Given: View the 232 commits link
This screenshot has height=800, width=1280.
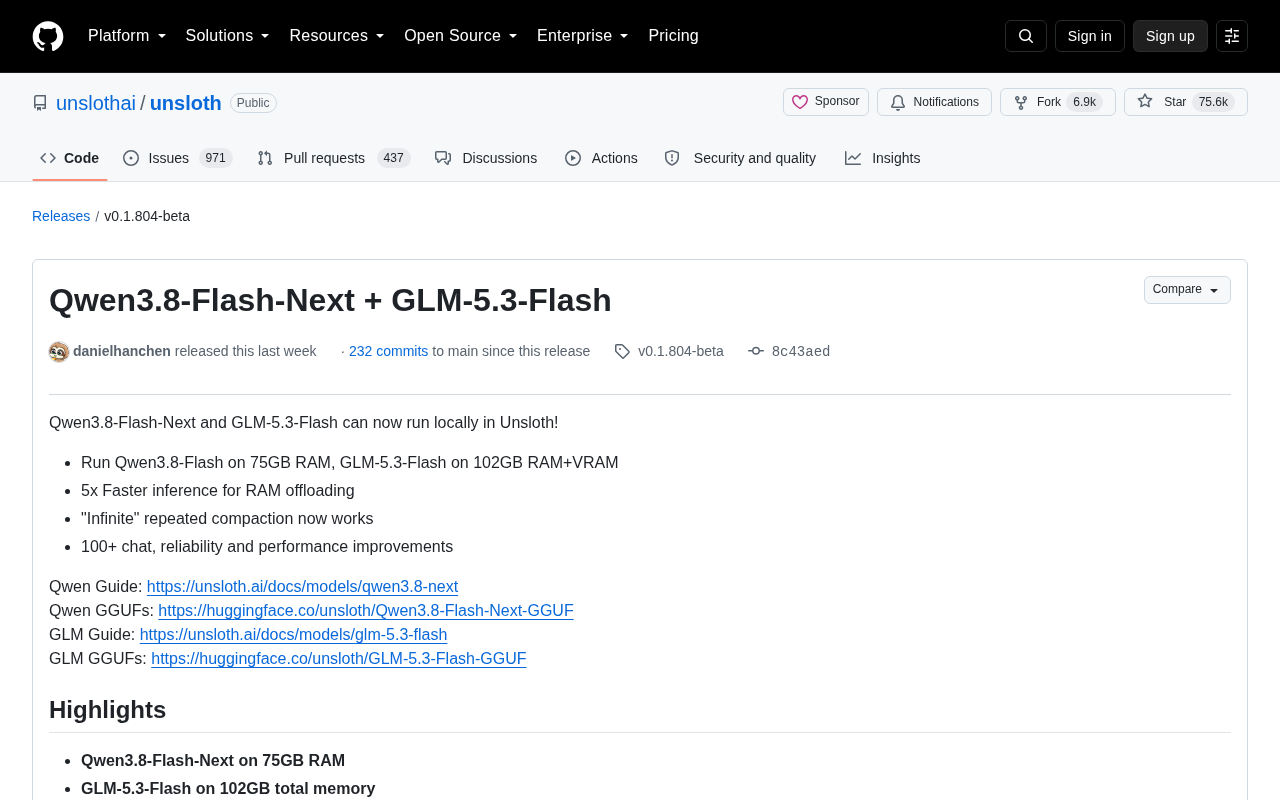Looking at the screenshot, I should coord(388,351).
